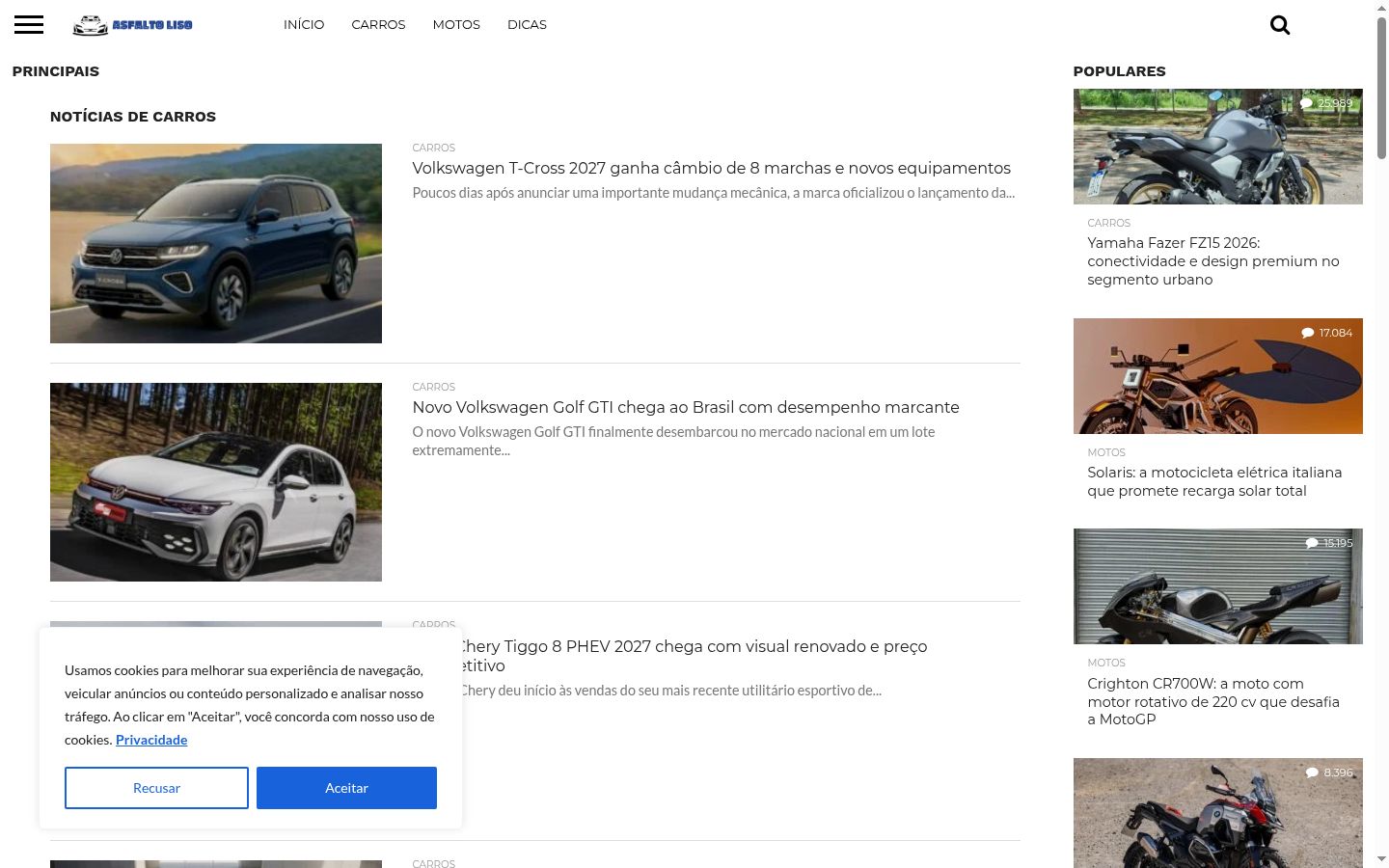View the blue T-Cross thumbnail image

[216, 243]
